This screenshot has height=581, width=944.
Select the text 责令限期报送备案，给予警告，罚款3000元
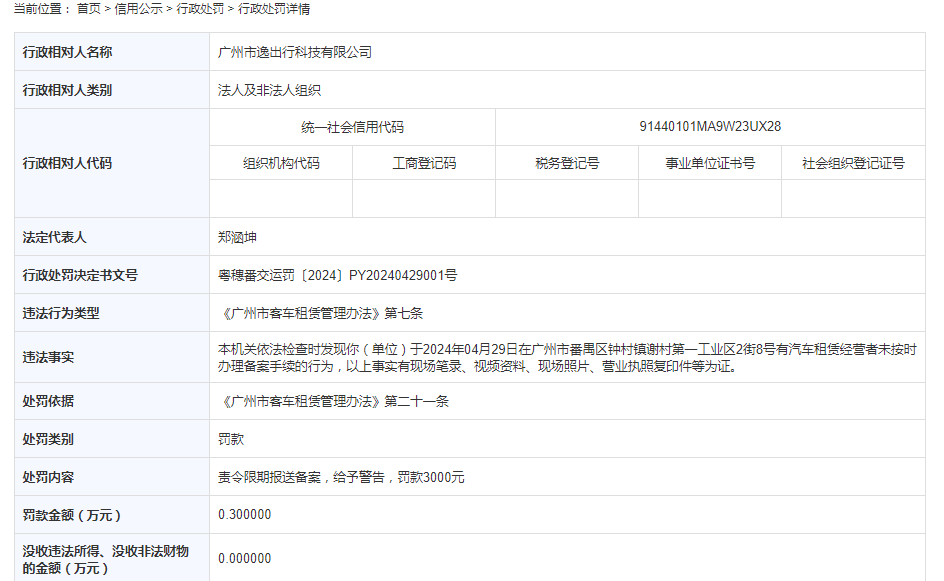[341, 477]
